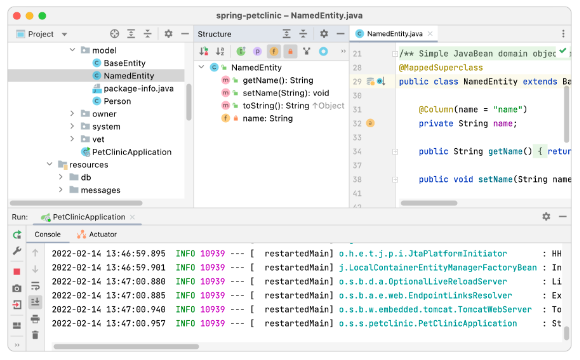Collapse All in Structure panel toolbar
The width and height of the screenshot is (580, 360).
(303, 34)
